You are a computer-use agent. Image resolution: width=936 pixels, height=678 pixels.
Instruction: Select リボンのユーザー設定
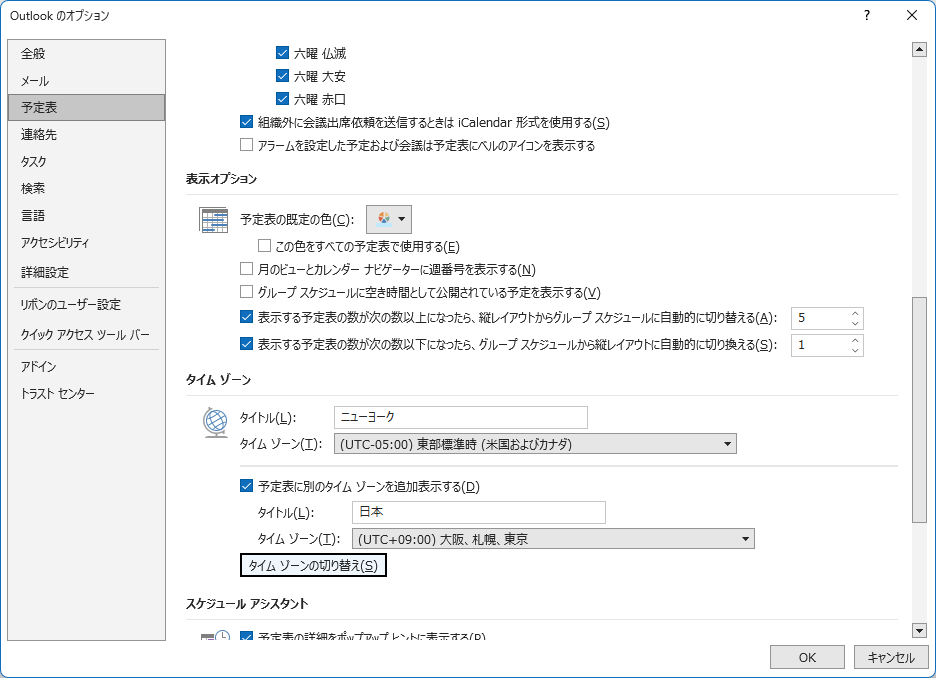pos(87,304)
